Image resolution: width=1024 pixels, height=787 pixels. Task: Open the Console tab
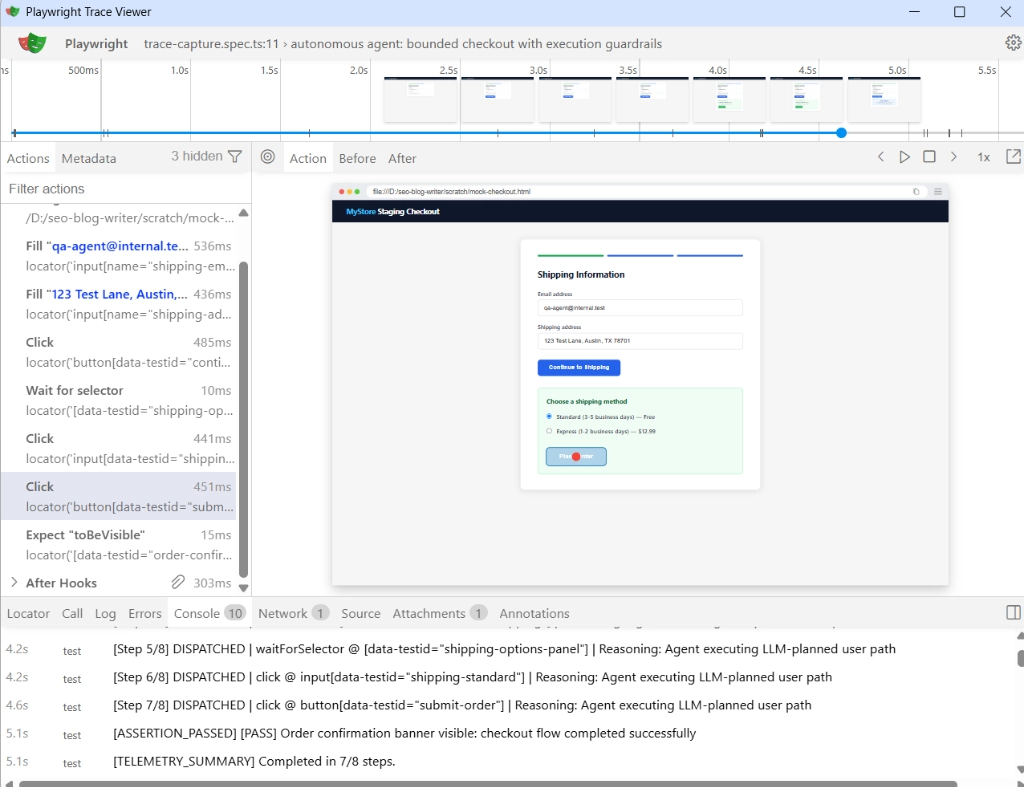pyautogui.click(x=209, y=613)
